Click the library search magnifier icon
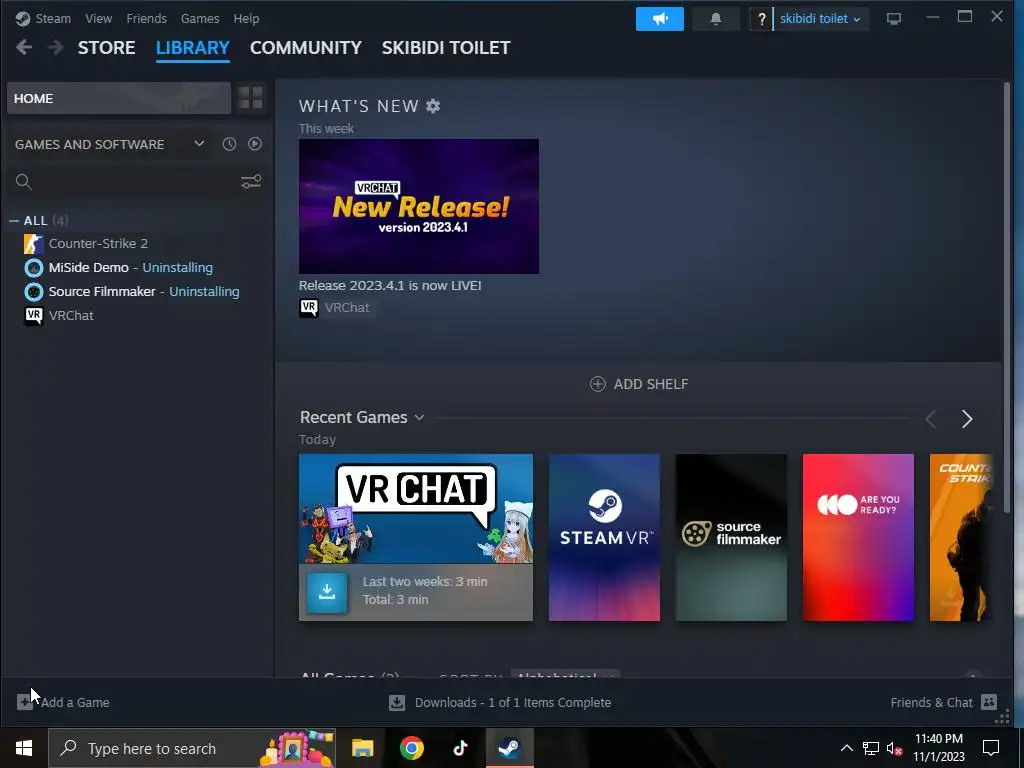This screenshot has width=1024, height=768. [x=24, y=182]
